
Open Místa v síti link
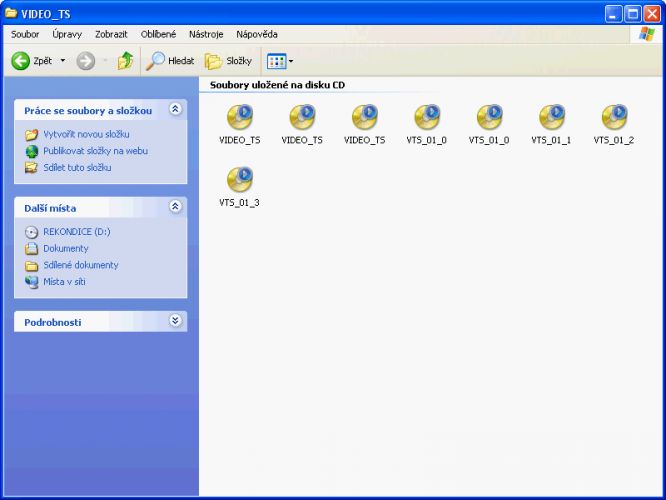pyautogui.click(x=64, y=282)
